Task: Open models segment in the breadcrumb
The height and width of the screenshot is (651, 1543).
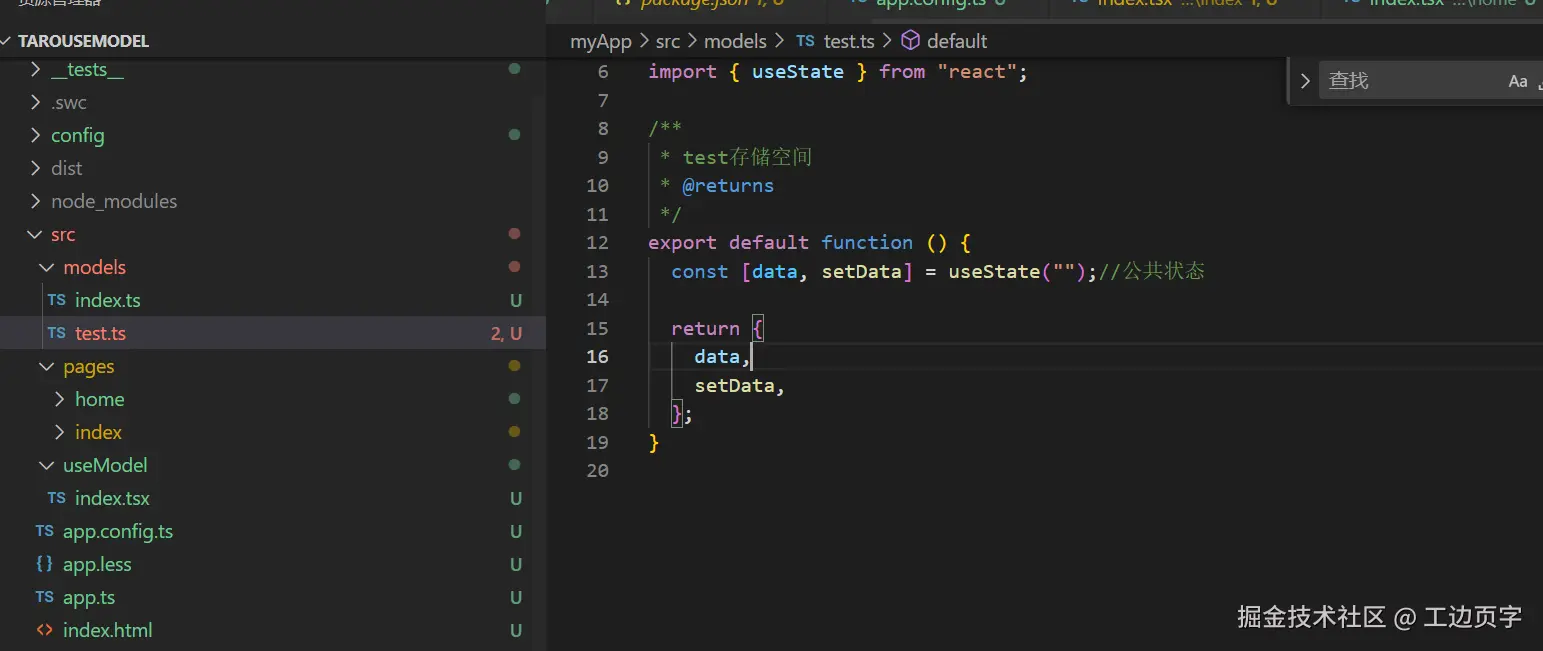Action: [x=735, y=41]
